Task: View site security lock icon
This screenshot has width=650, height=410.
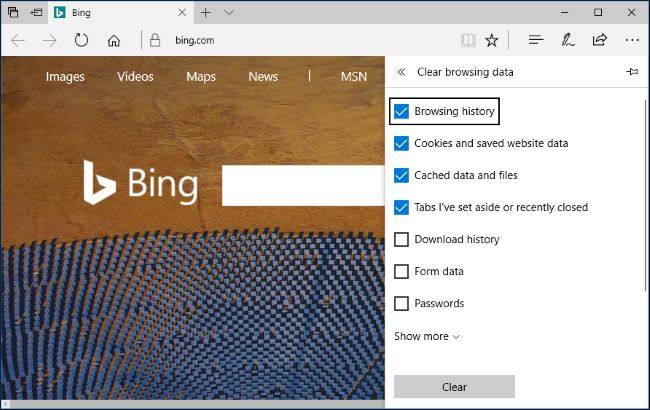Action: [x=155, y=40]
